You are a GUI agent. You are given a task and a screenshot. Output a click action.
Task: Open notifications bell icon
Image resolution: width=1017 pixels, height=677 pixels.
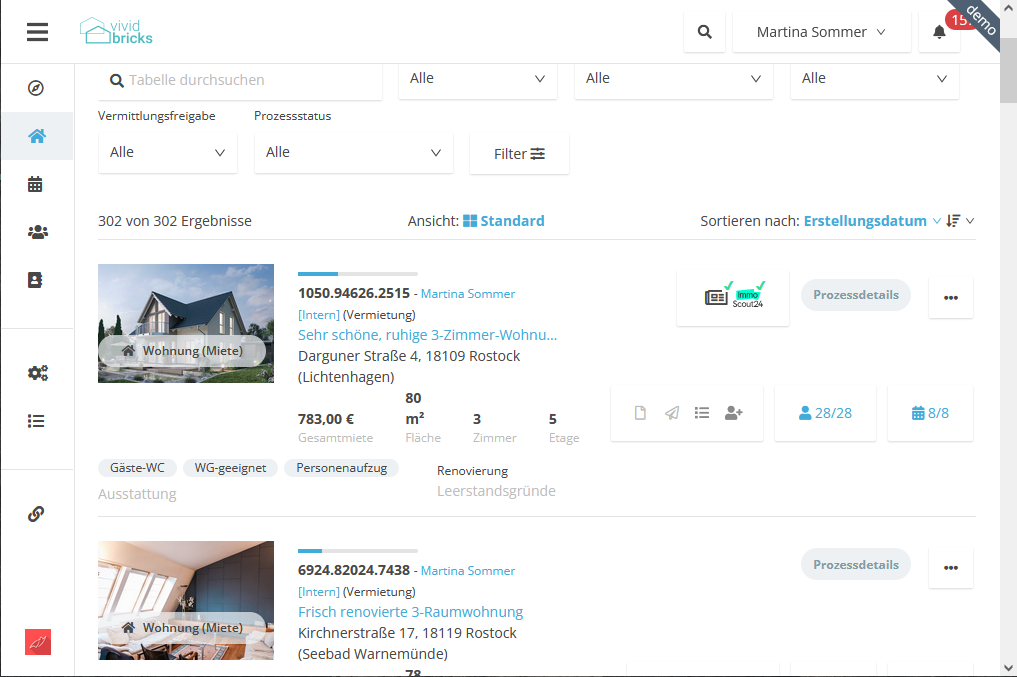pos(939,32)
